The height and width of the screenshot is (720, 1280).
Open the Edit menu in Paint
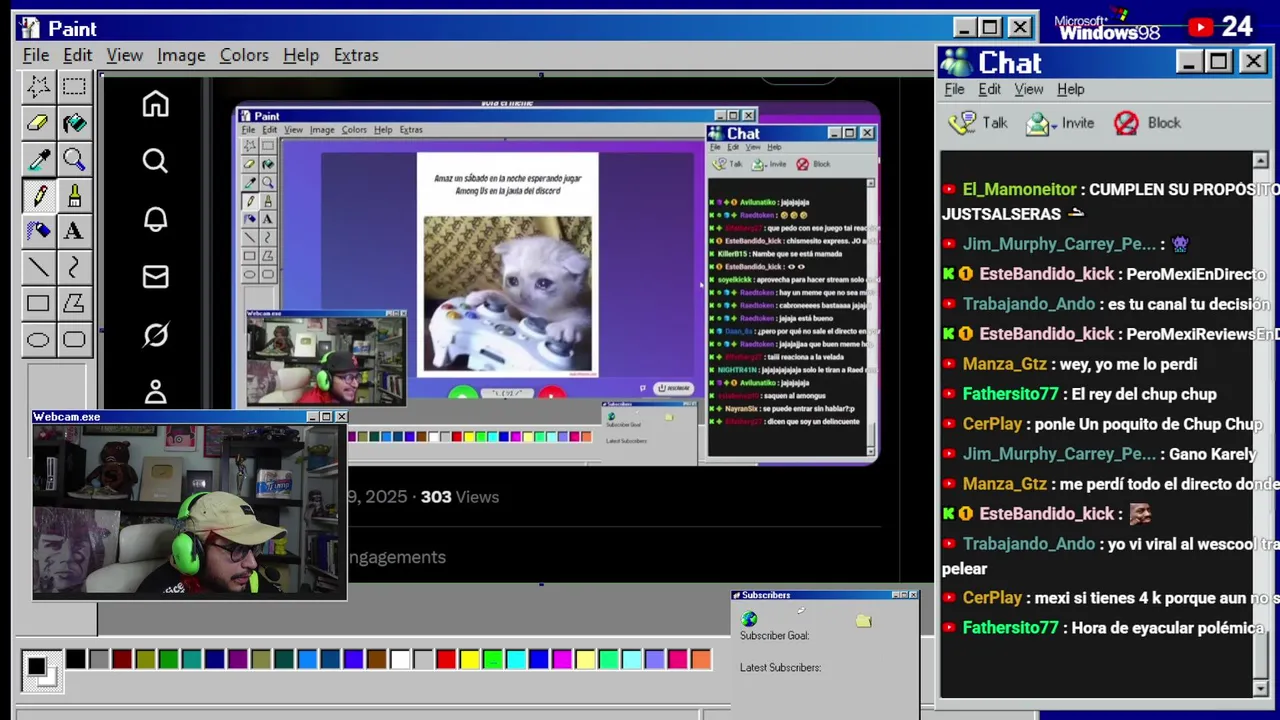[x=77, y=55]
